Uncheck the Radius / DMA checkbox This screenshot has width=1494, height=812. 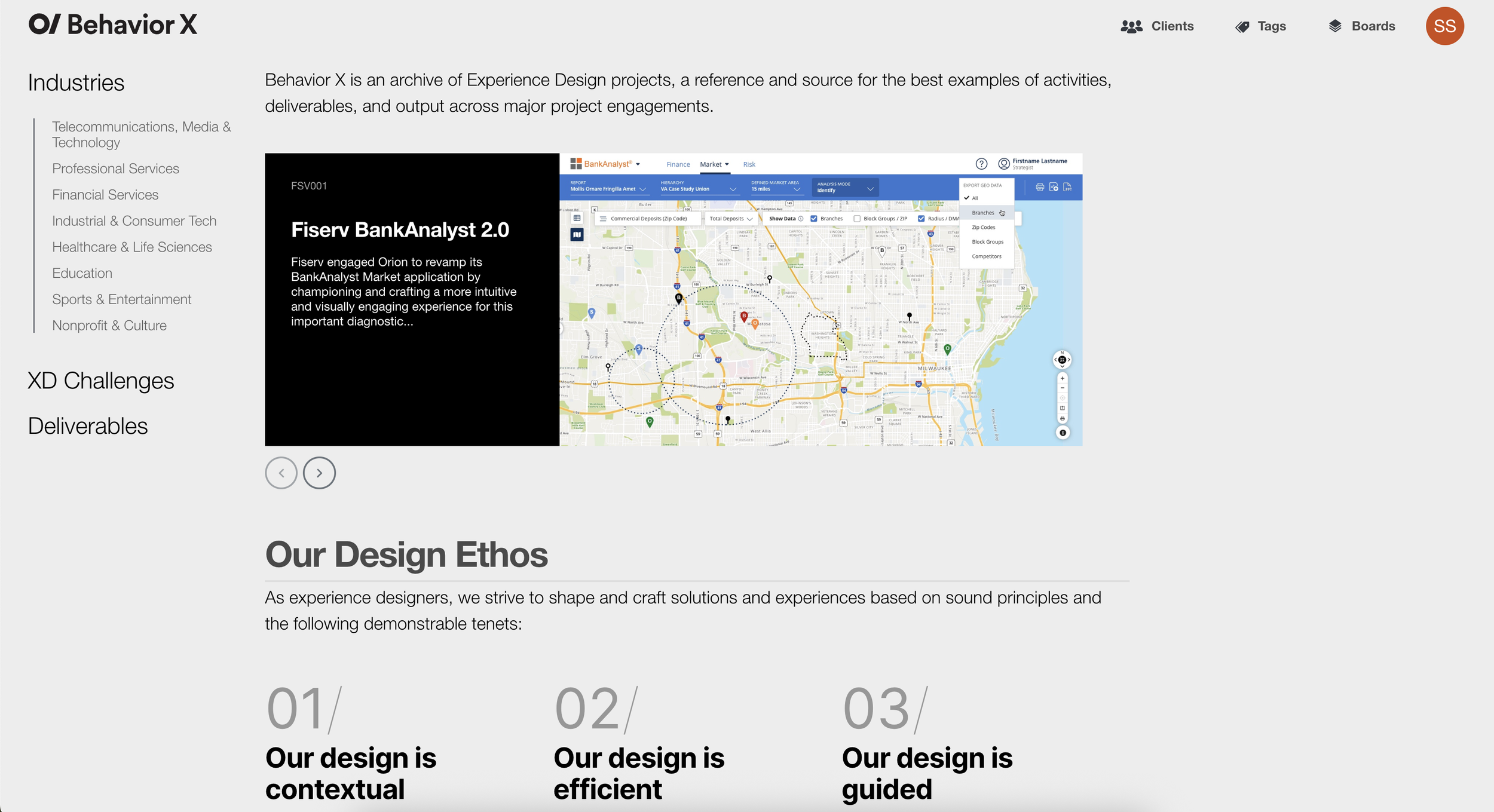tap(921, 219)
